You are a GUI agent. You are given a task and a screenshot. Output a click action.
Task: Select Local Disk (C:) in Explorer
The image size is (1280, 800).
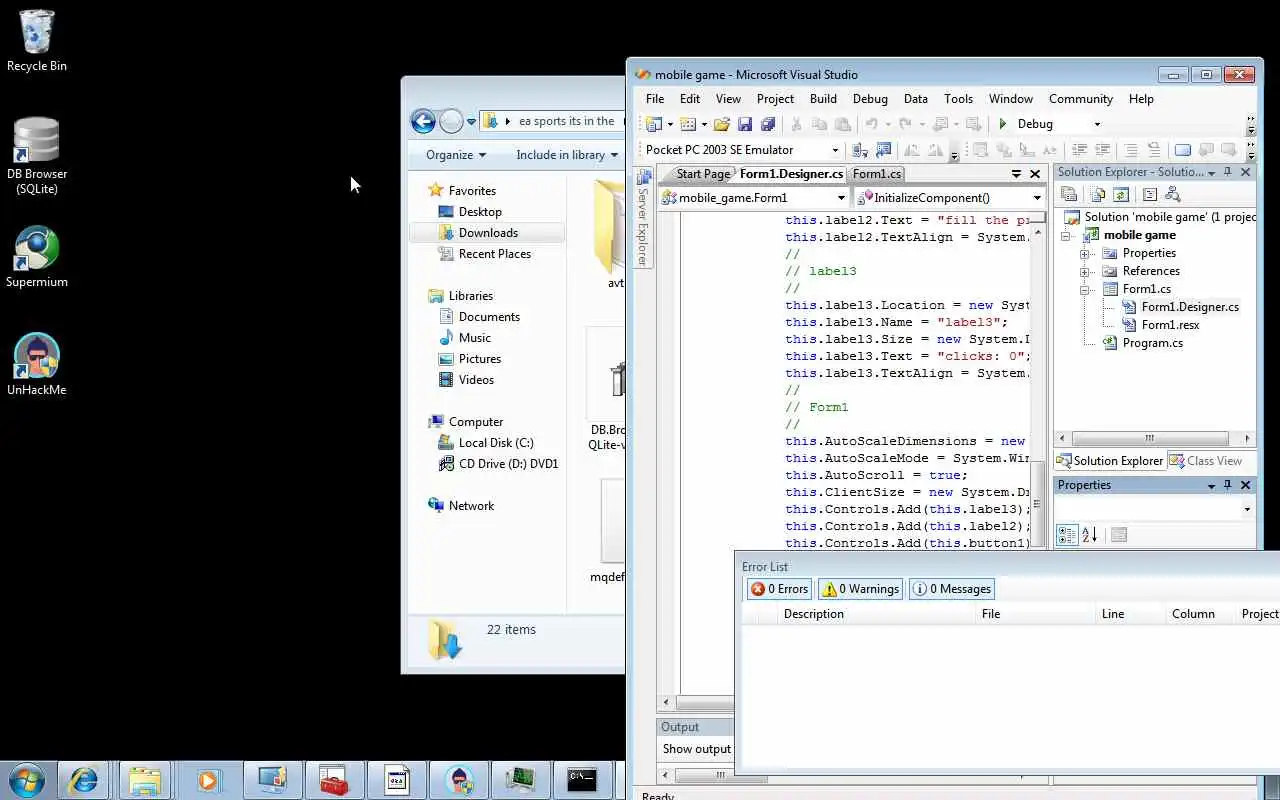click(x=496, y=443)
